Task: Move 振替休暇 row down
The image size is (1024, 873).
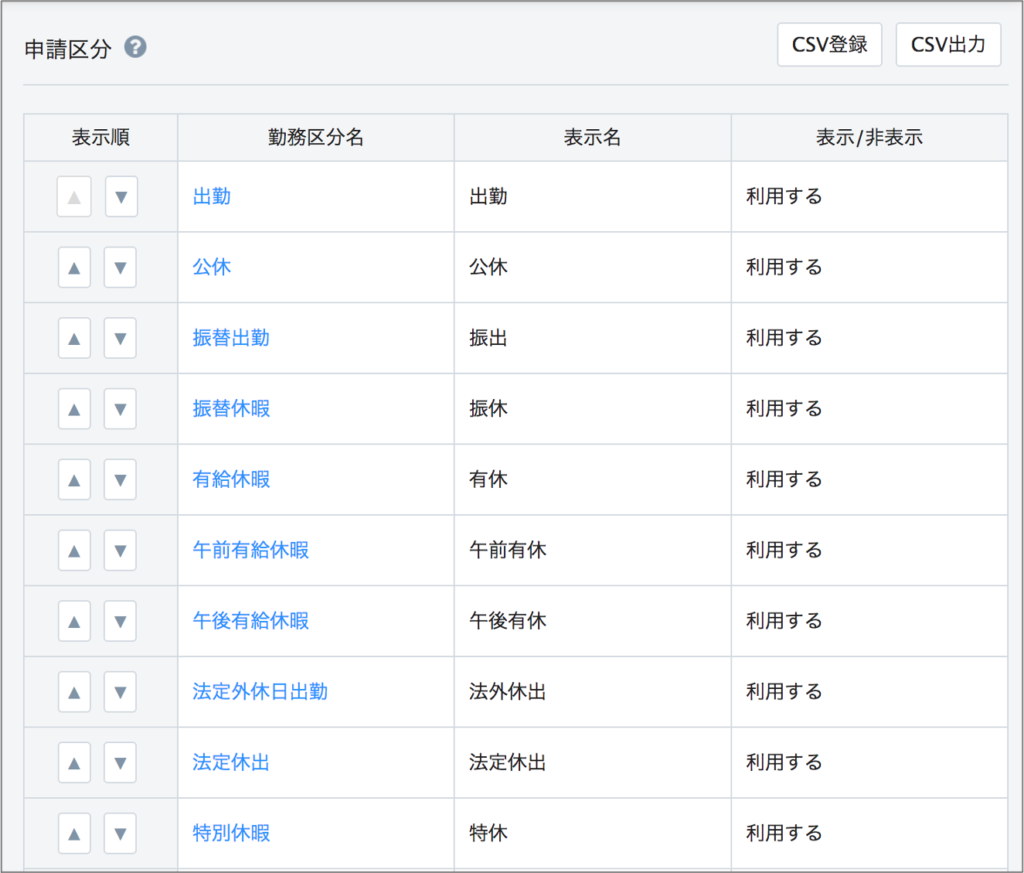Action: [x=121, y=409]
